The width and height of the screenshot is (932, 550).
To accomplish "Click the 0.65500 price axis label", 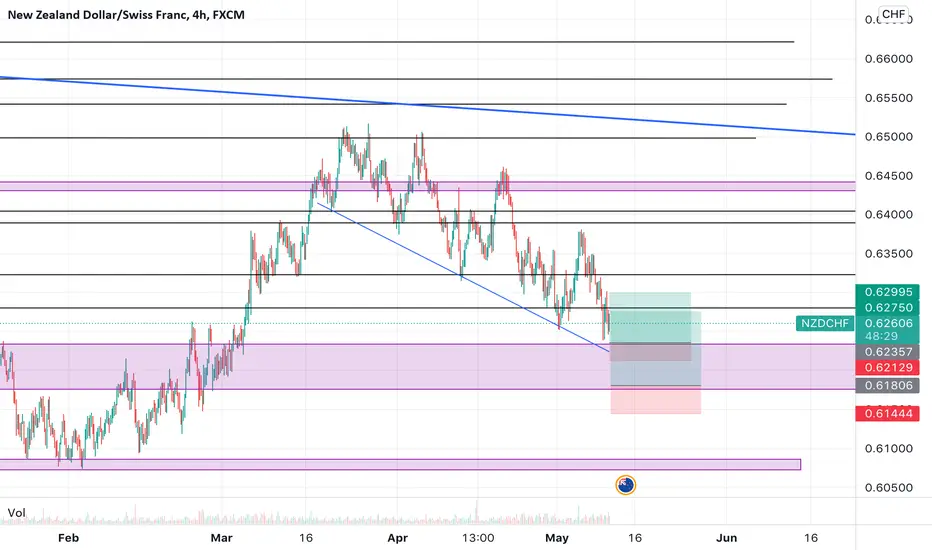I will pos(888,98).
